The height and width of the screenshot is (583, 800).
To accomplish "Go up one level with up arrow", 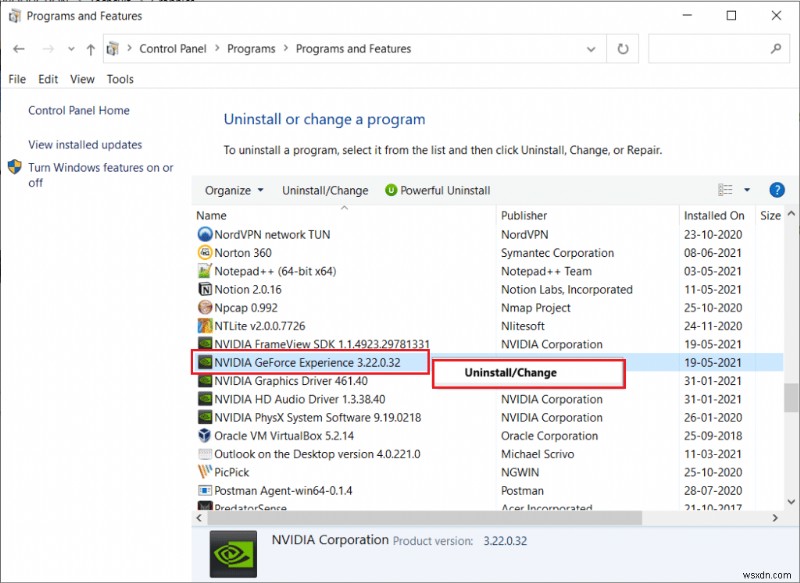I will [91, 49].
